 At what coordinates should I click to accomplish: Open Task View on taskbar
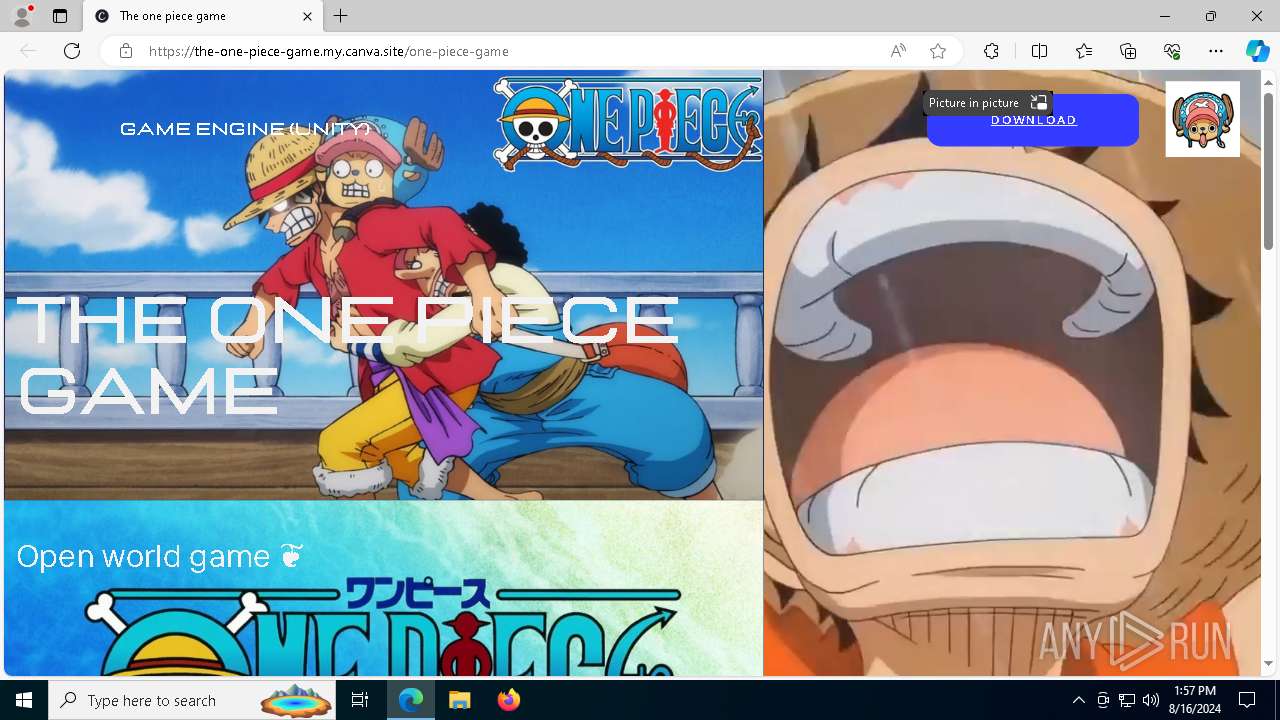360,700
